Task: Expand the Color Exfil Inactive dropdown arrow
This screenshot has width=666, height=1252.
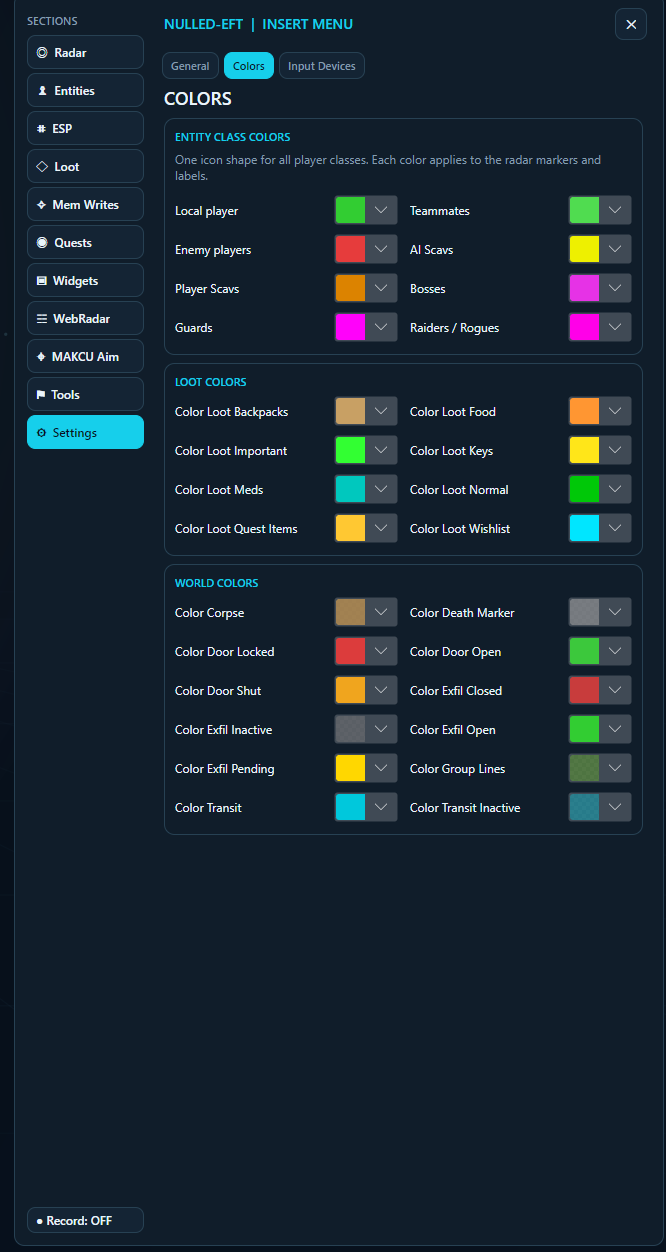Action: pyautogui.click(x=381, y=729)
